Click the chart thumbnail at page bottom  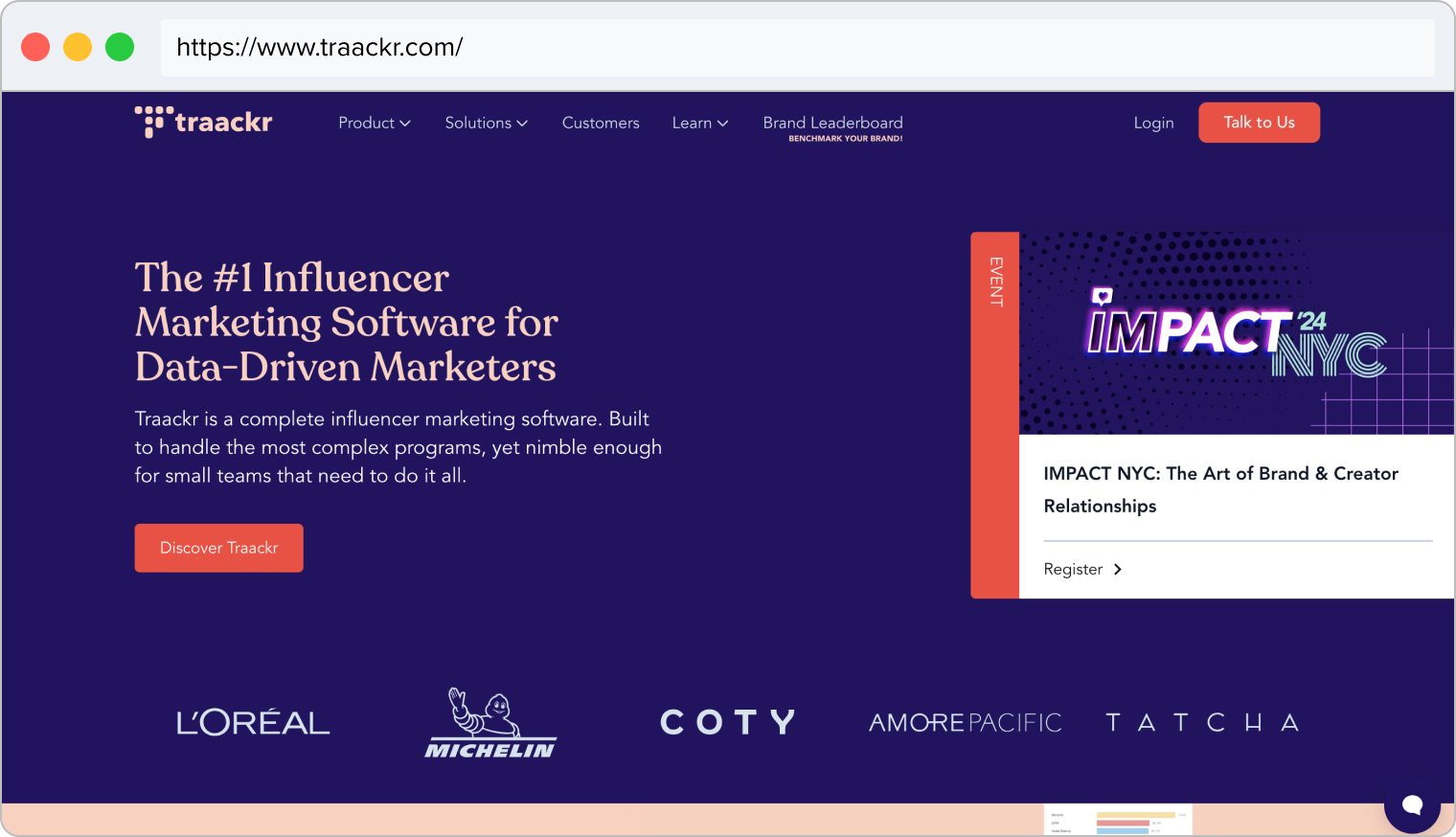coord(1118,820)
